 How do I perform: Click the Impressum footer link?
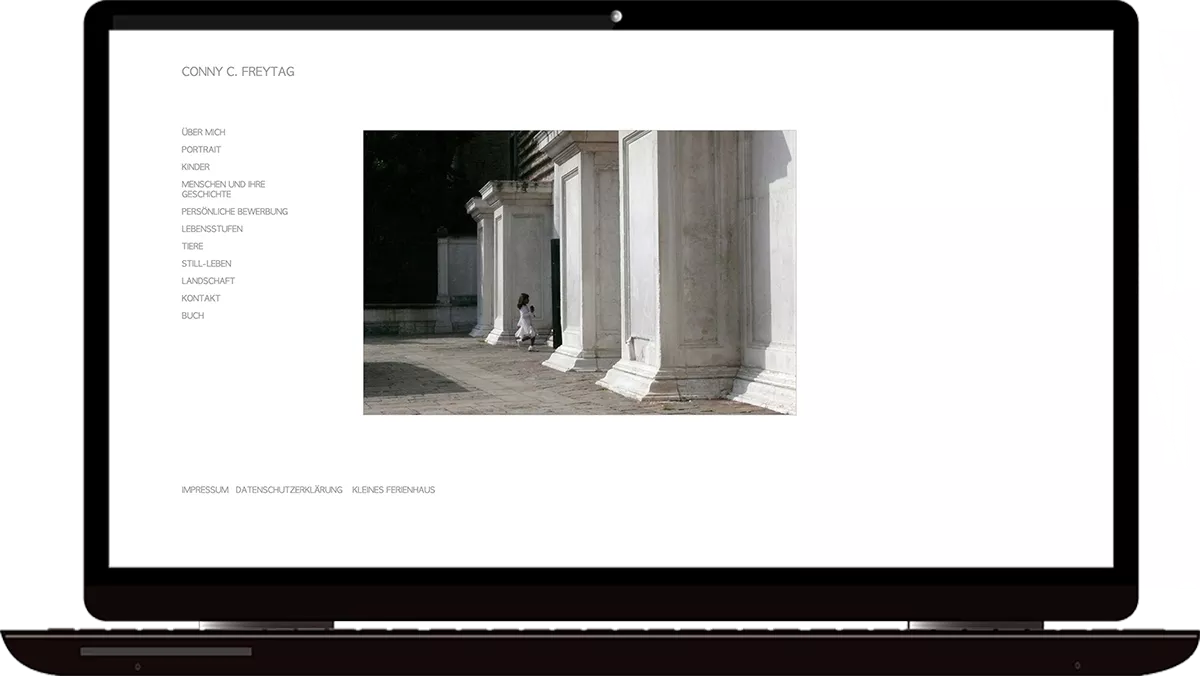205,490
